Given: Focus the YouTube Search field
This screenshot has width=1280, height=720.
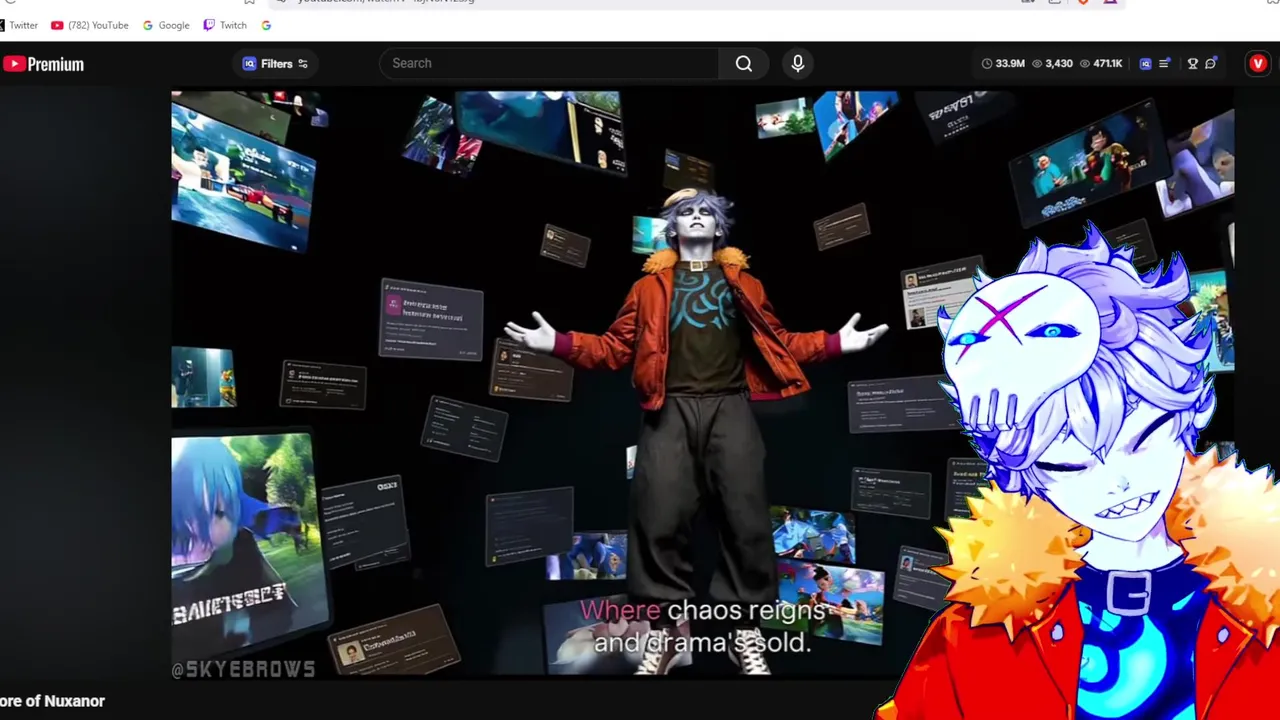Looking at the screenshot, I should click(x=549, y=63).
